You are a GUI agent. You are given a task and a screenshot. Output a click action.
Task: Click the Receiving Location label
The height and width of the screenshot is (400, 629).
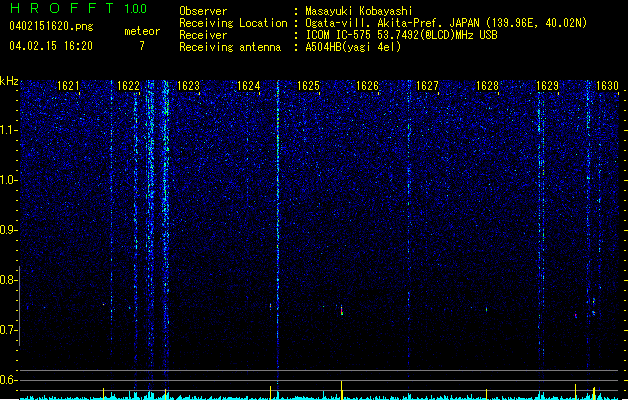tap(233, 23)
